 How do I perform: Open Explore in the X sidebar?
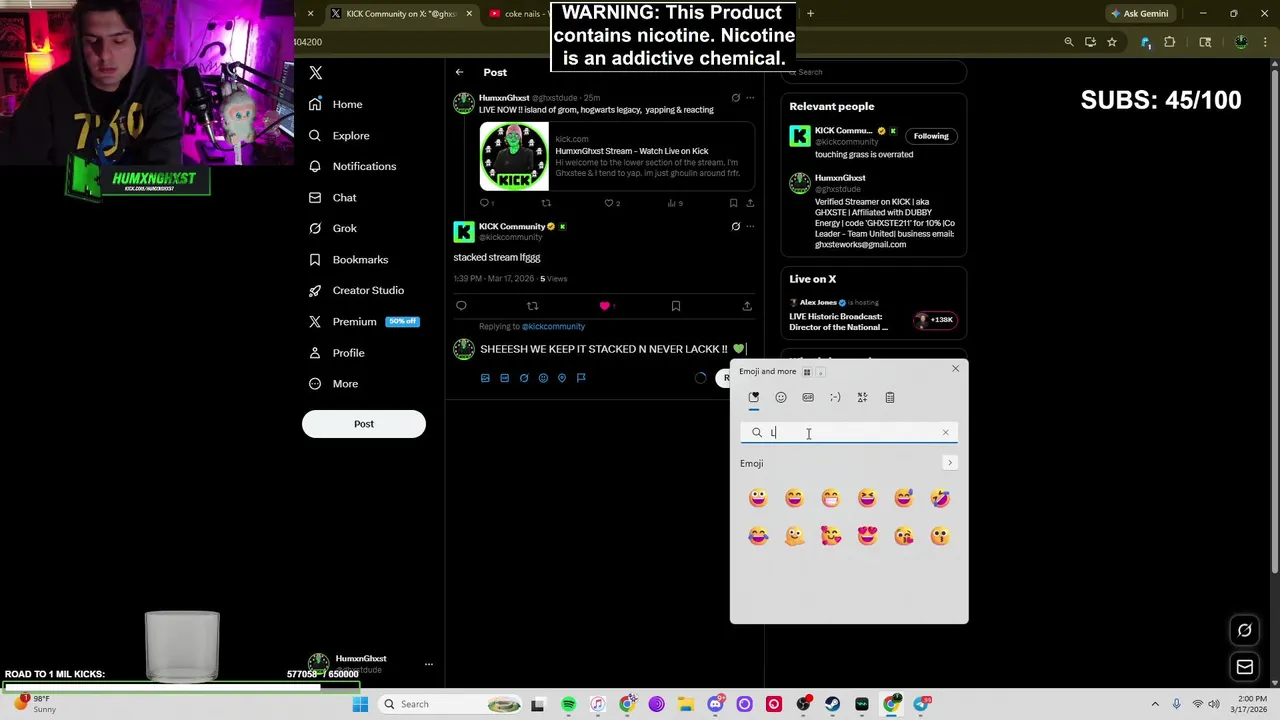339,135
